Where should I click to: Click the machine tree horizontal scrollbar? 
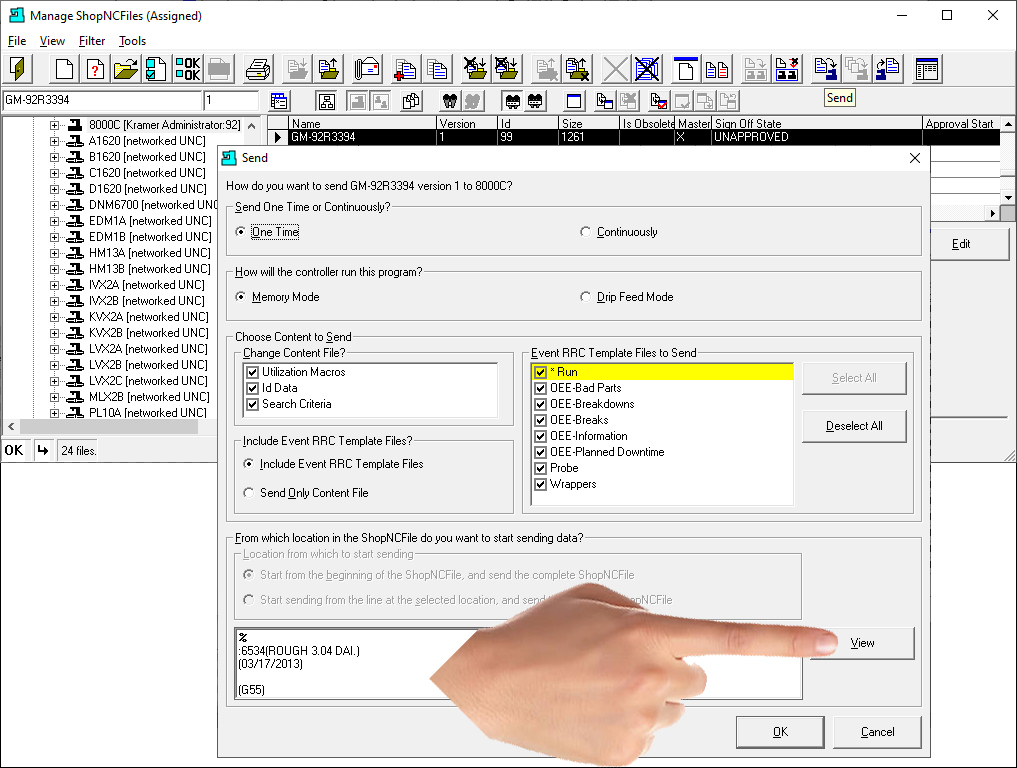(x=108, y=426)
